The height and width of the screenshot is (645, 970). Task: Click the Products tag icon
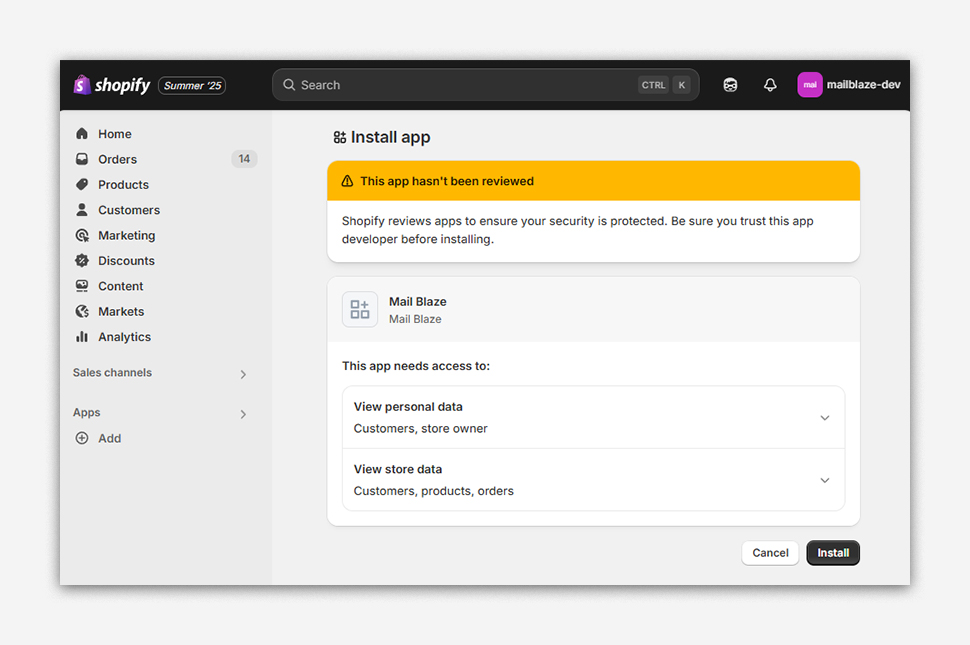click(x=82, y=184)
